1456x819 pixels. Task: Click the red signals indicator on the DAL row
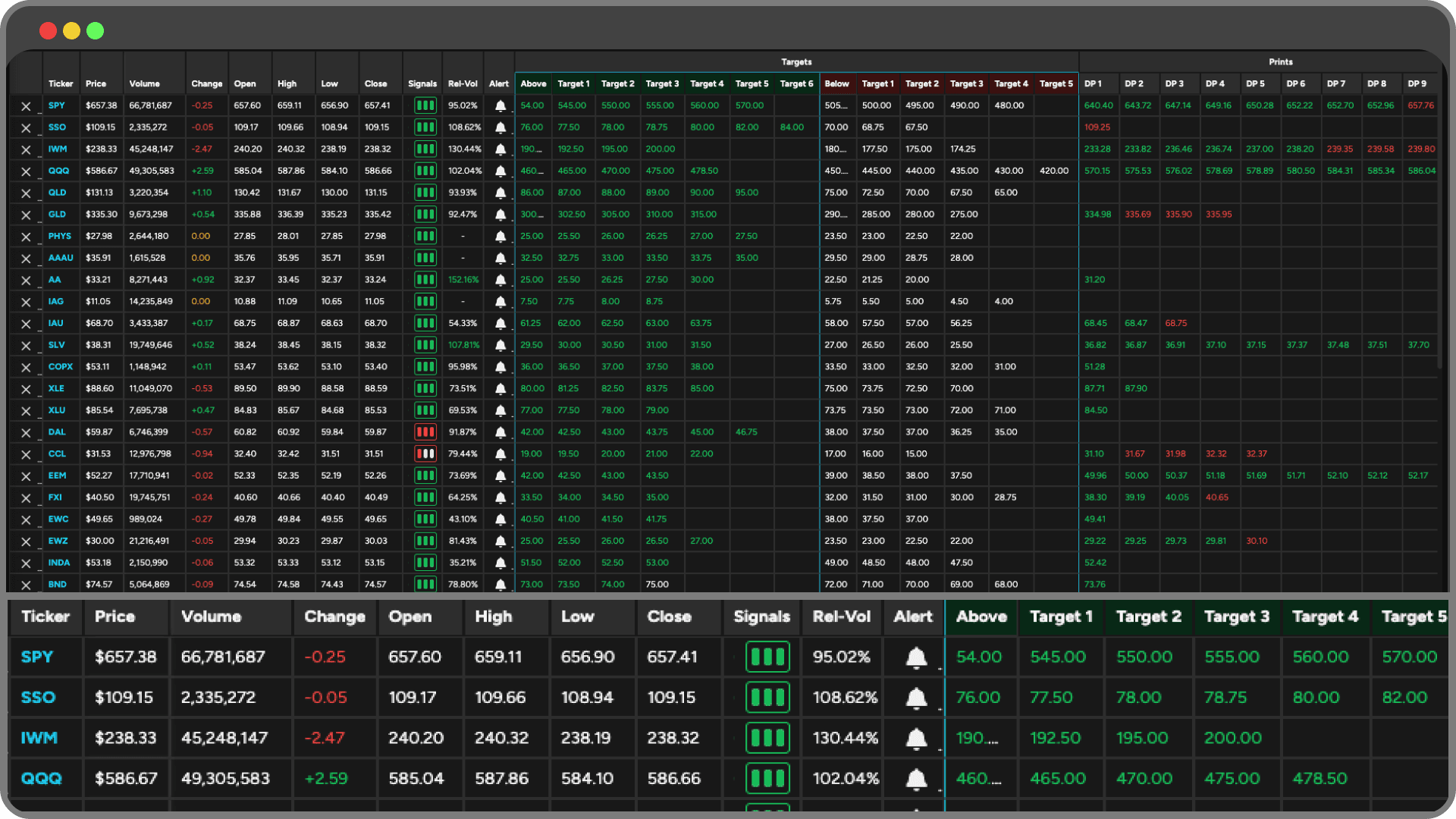pos(425,431)
